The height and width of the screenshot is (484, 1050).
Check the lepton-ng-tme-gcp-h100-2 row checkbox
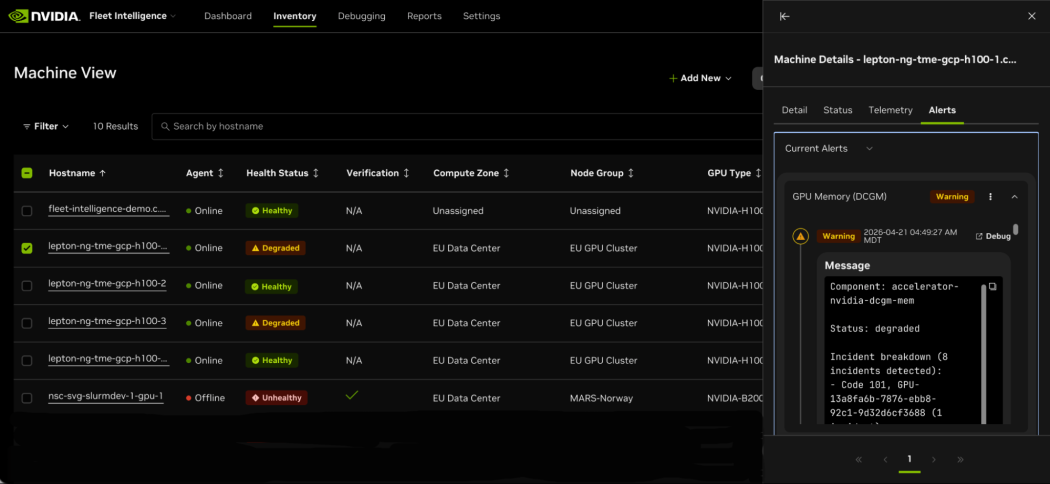(27, 286)
